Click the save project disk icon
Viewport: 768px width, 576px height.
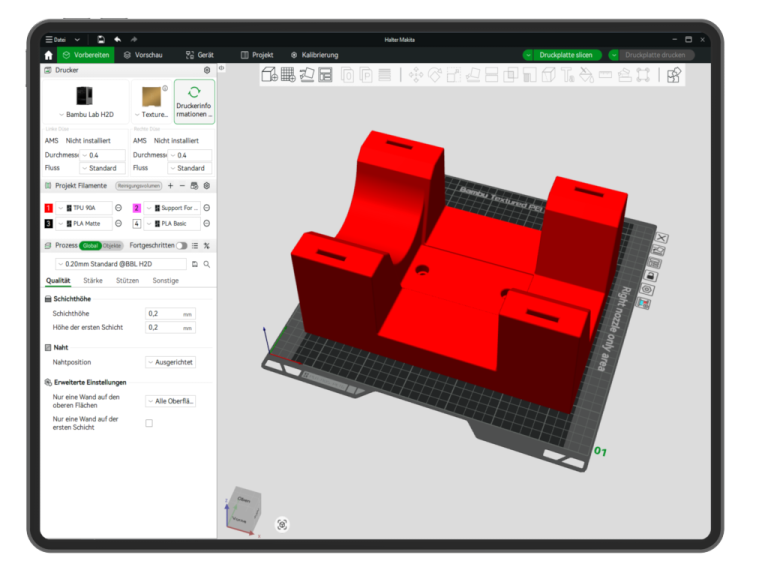(x=101, y=40)
